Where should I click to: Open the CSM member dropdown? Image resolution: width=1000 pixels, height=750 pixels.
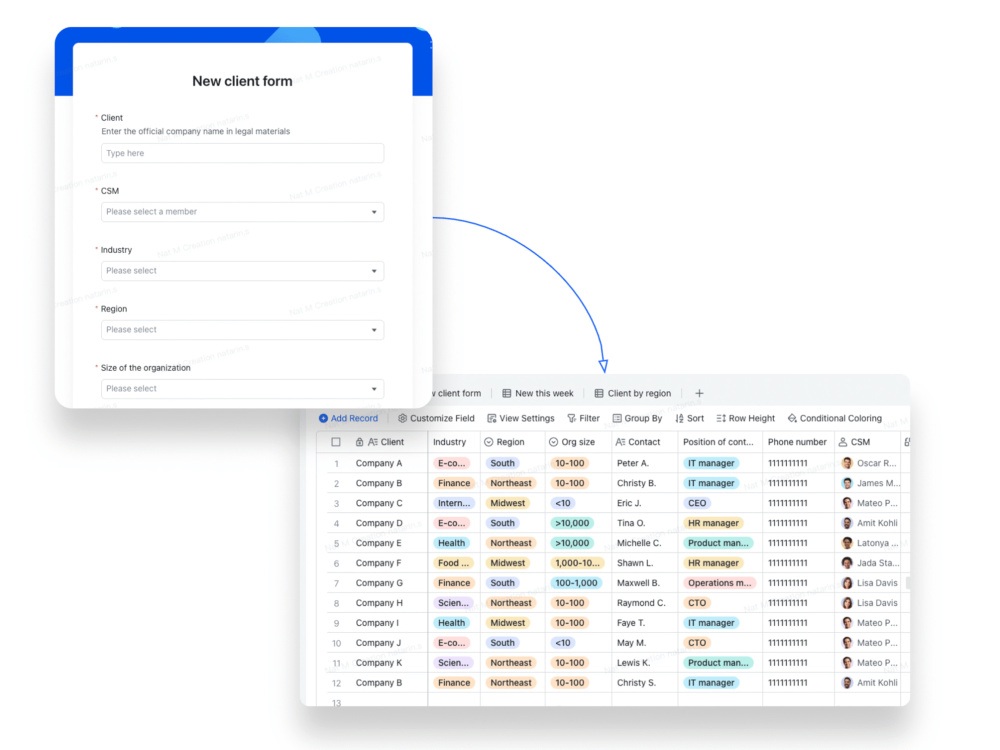coord(242,212)
